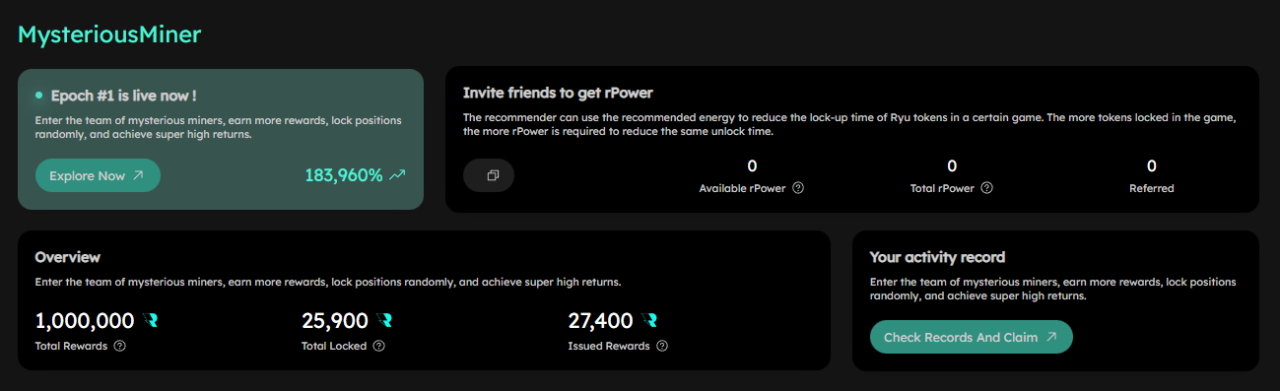
Task: Click the Ryu token icon beside 25,900
Action: coord(385,321)
